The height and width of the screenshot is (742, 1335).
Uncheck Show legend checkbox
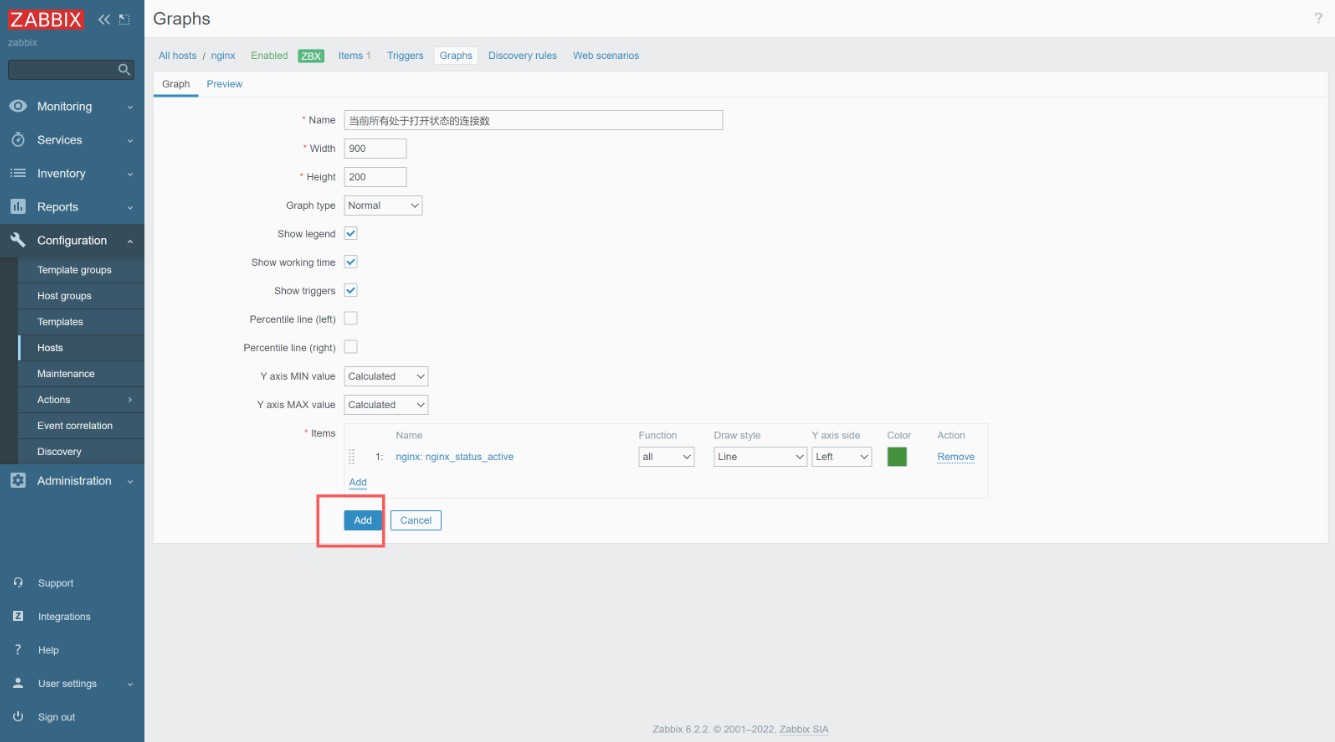coord(351,233)
